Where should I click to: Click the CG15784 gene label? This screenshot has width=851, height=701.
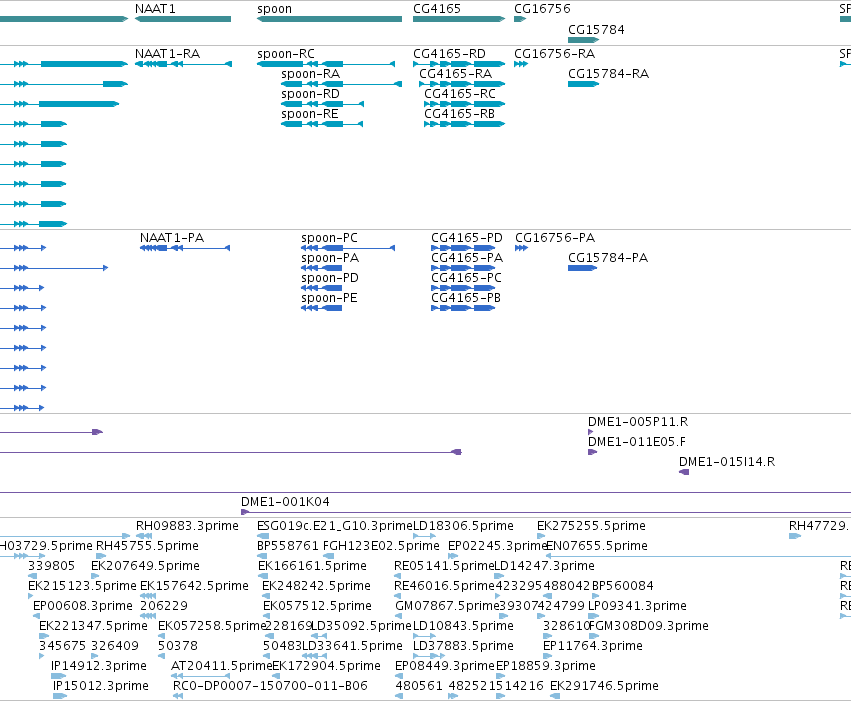pos(596,30)
